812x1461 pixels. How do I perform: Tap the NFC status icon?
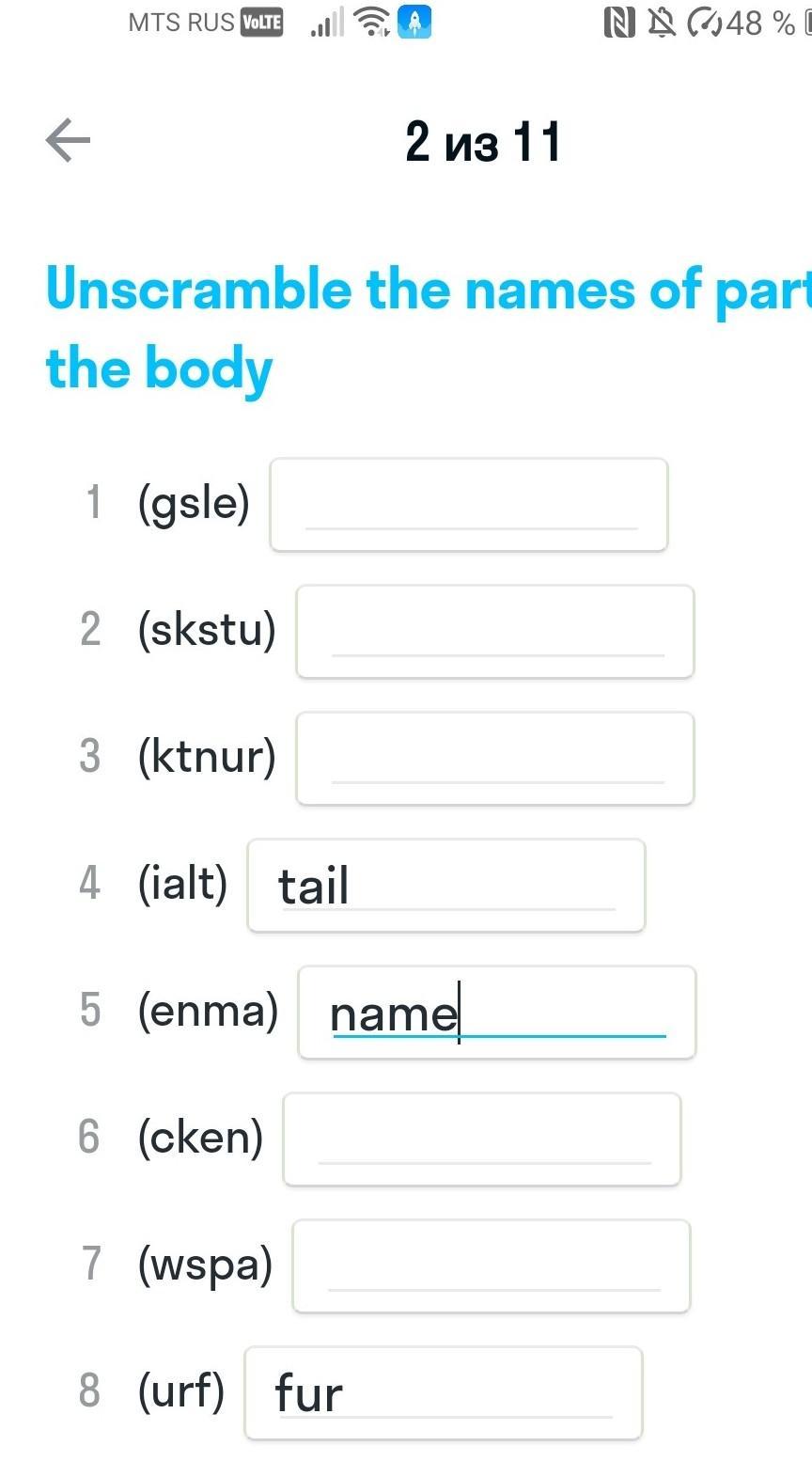click(618, 22)
